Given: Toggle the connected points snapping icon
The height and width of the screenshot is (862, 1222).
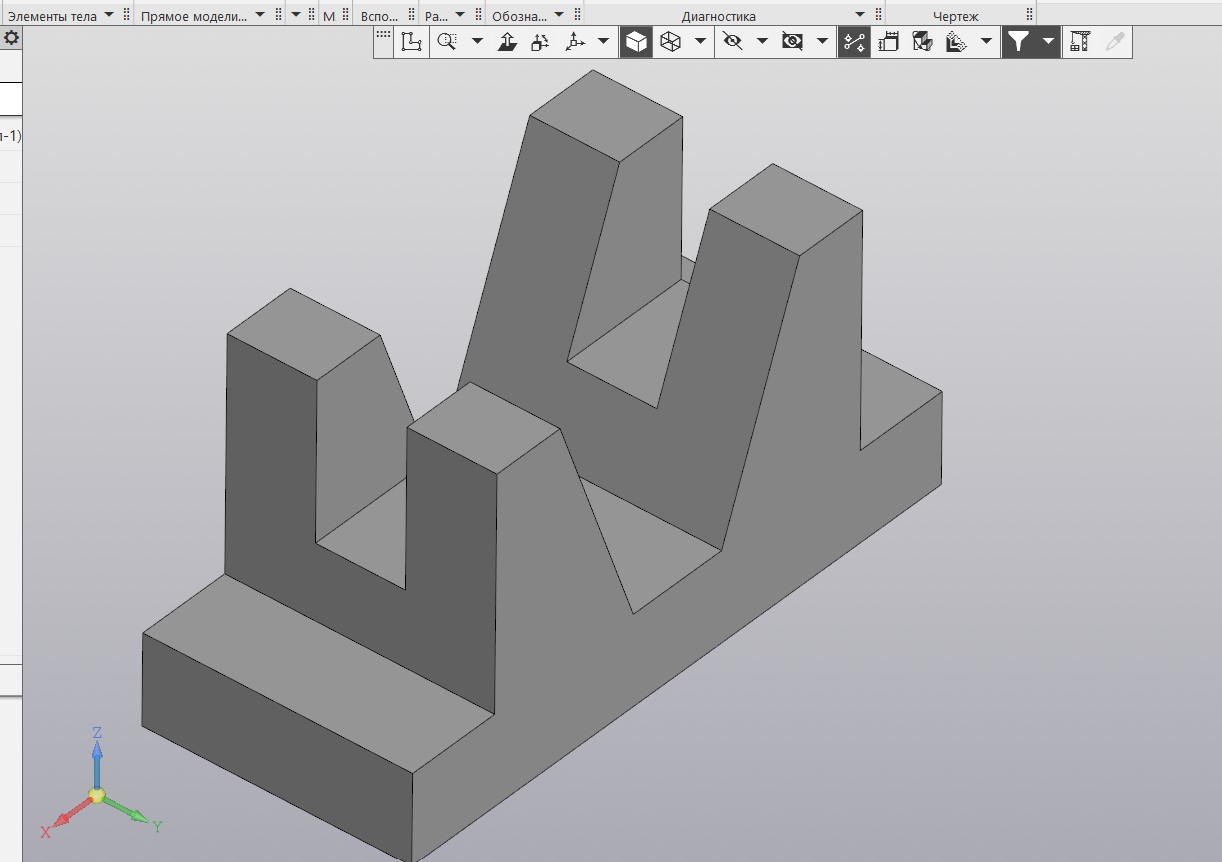Looking at the screenshot, I should coord(854,42).
